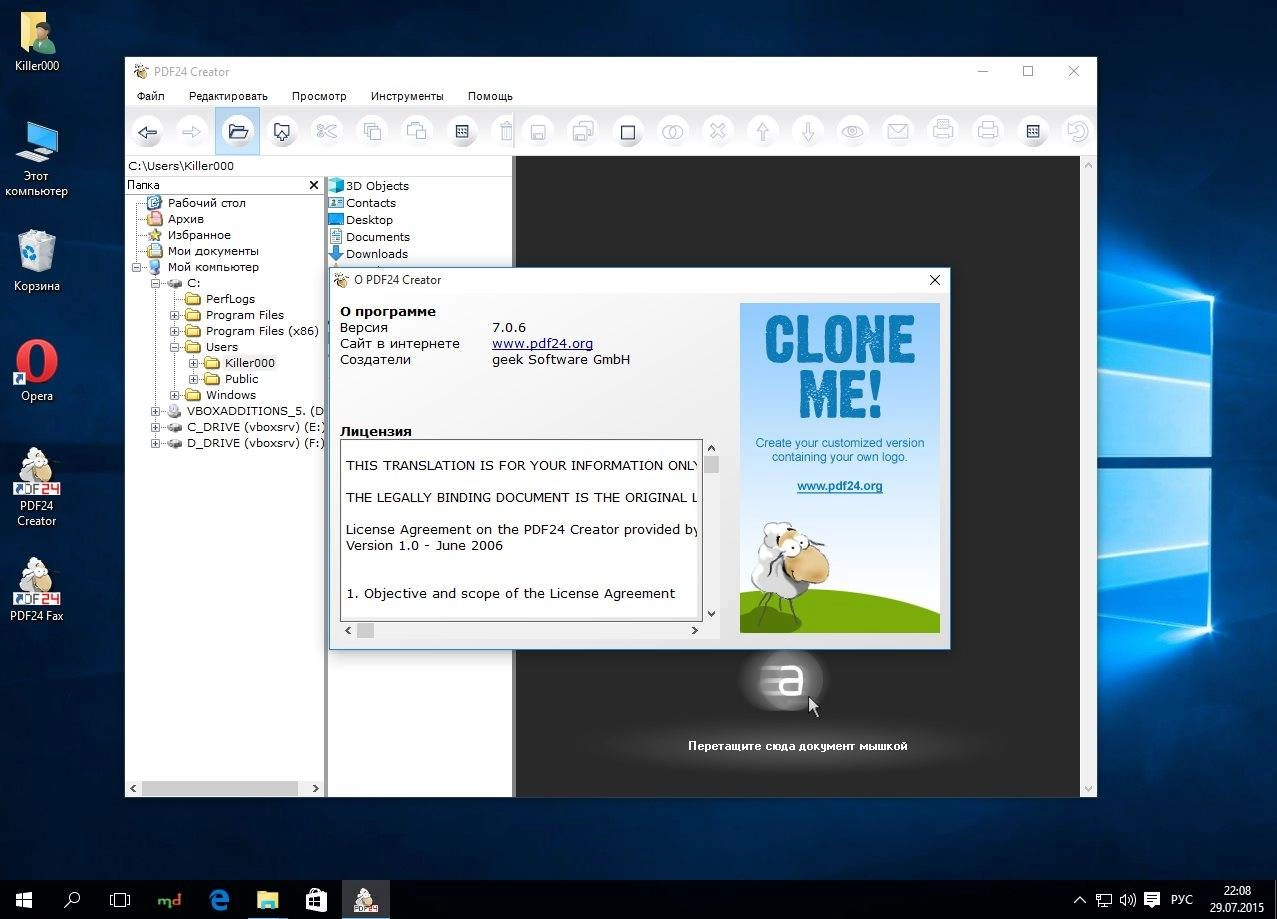Click the back arrow toolbar icon

pos(148,132)
